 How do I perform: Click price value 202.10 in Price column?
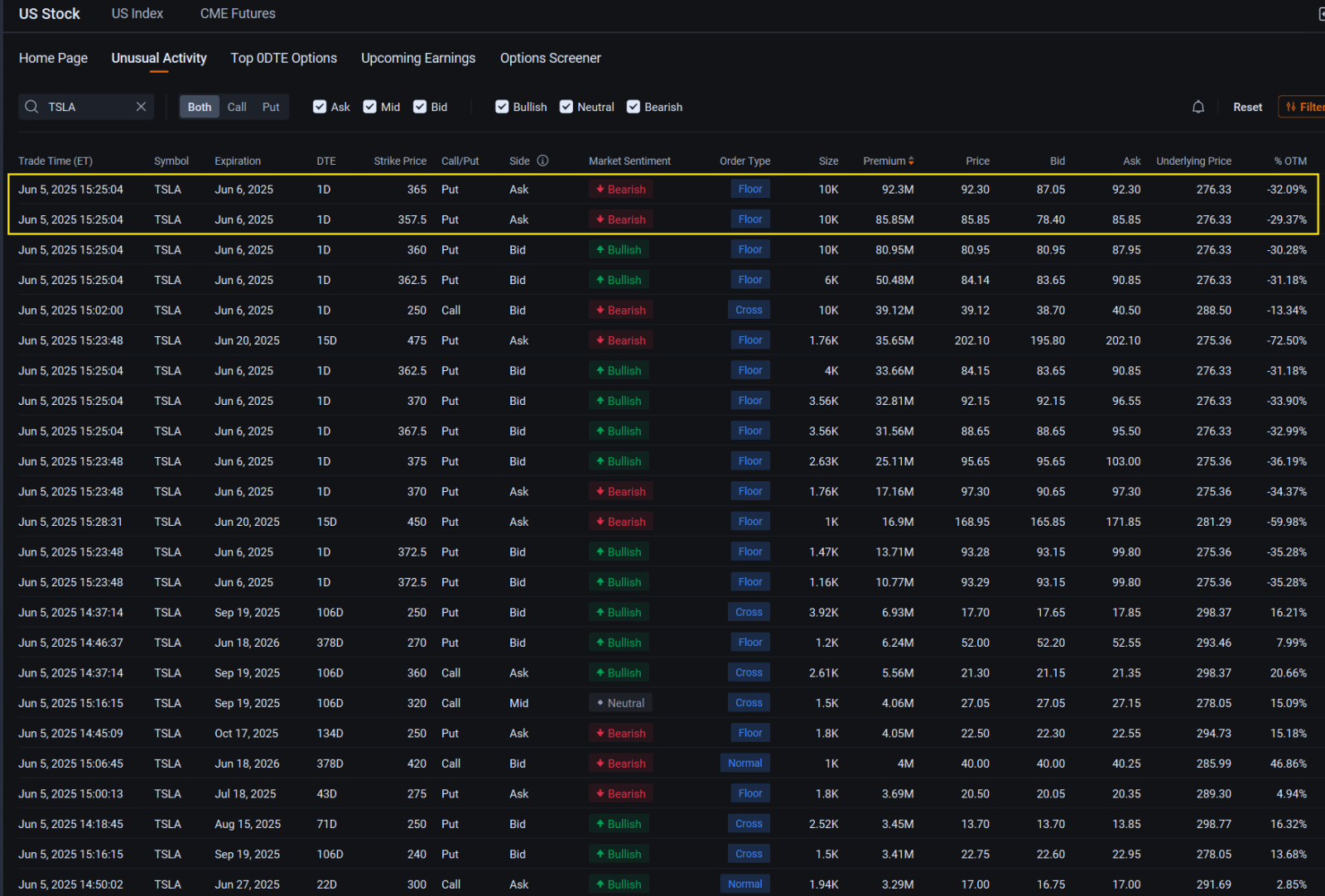point(971,340)
